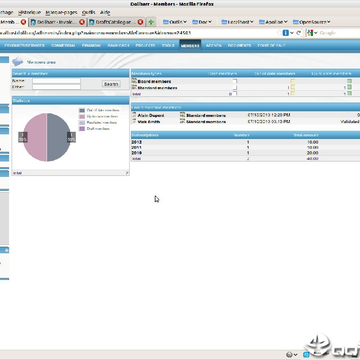Click draft status icon in Total row
This screenshot has height=360, width=360.
click(235, 94)
